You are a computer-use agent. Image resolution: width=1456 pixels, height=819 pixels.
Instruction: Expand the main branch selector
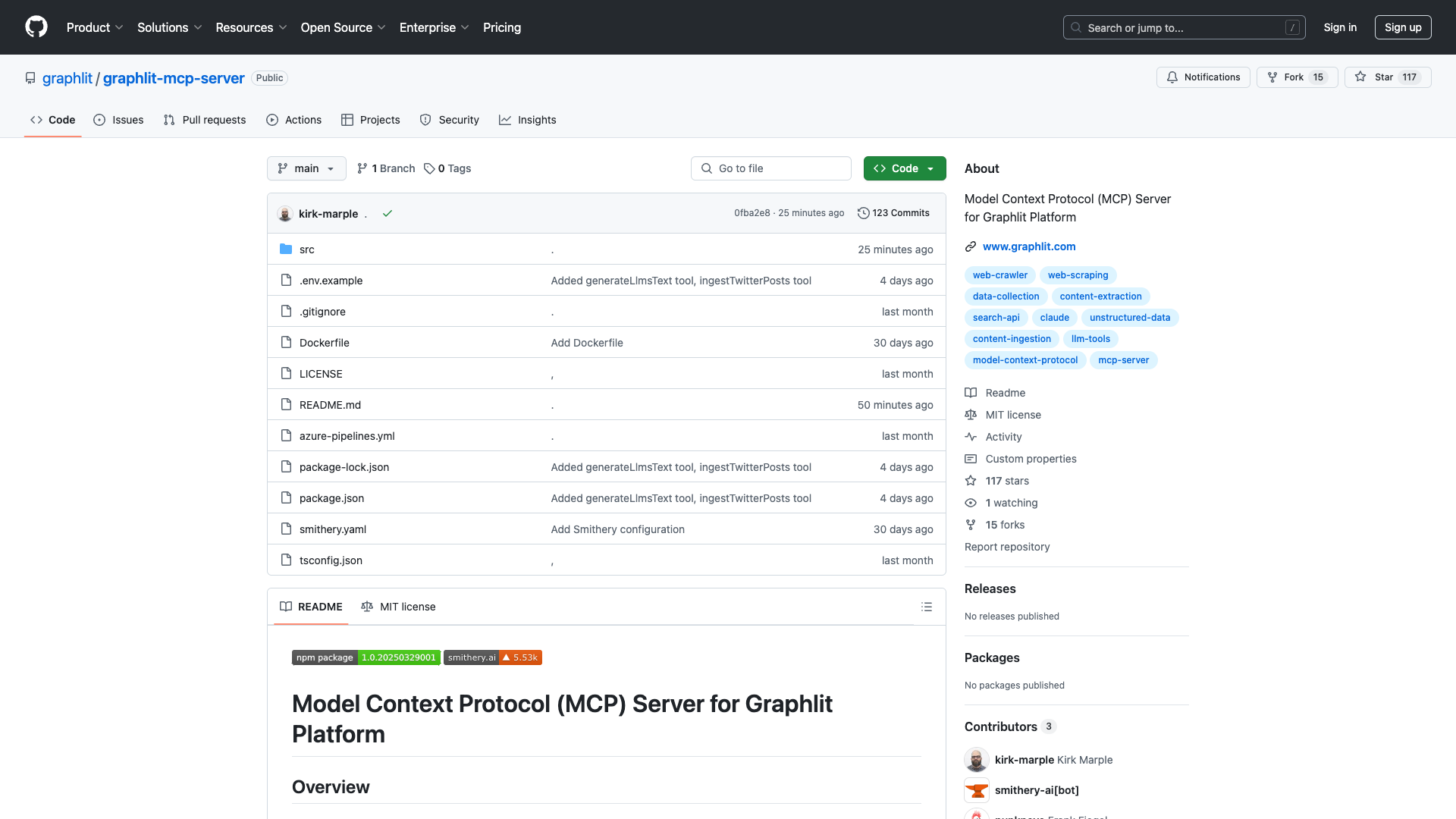pyautogui.click(x=306, y=168)
